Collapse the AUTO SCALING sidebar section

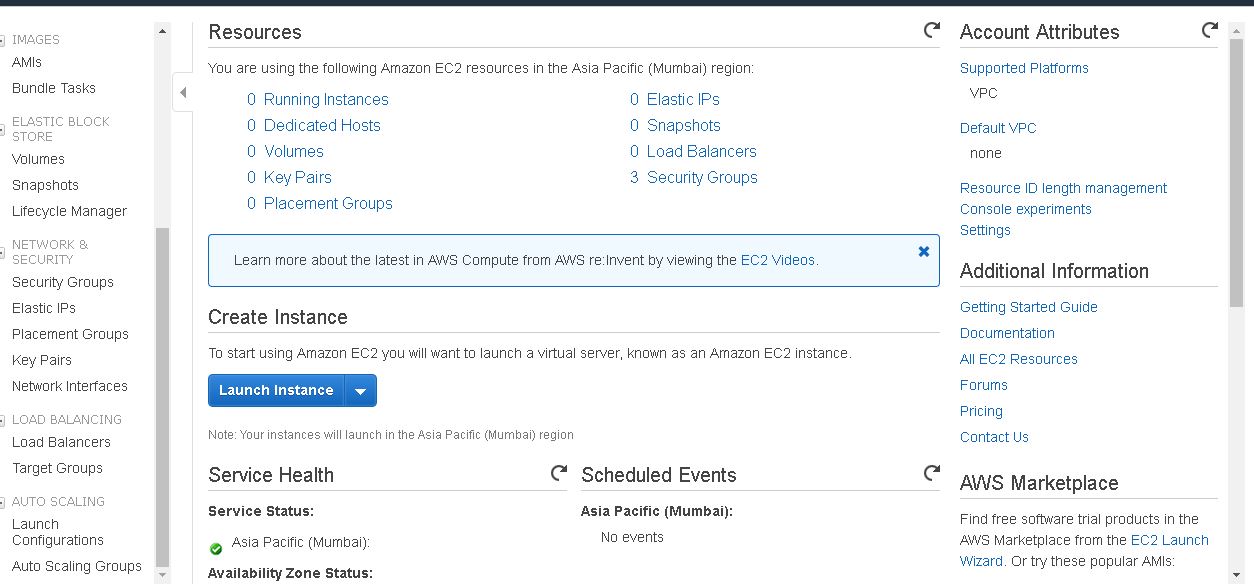tap(3, 502)
